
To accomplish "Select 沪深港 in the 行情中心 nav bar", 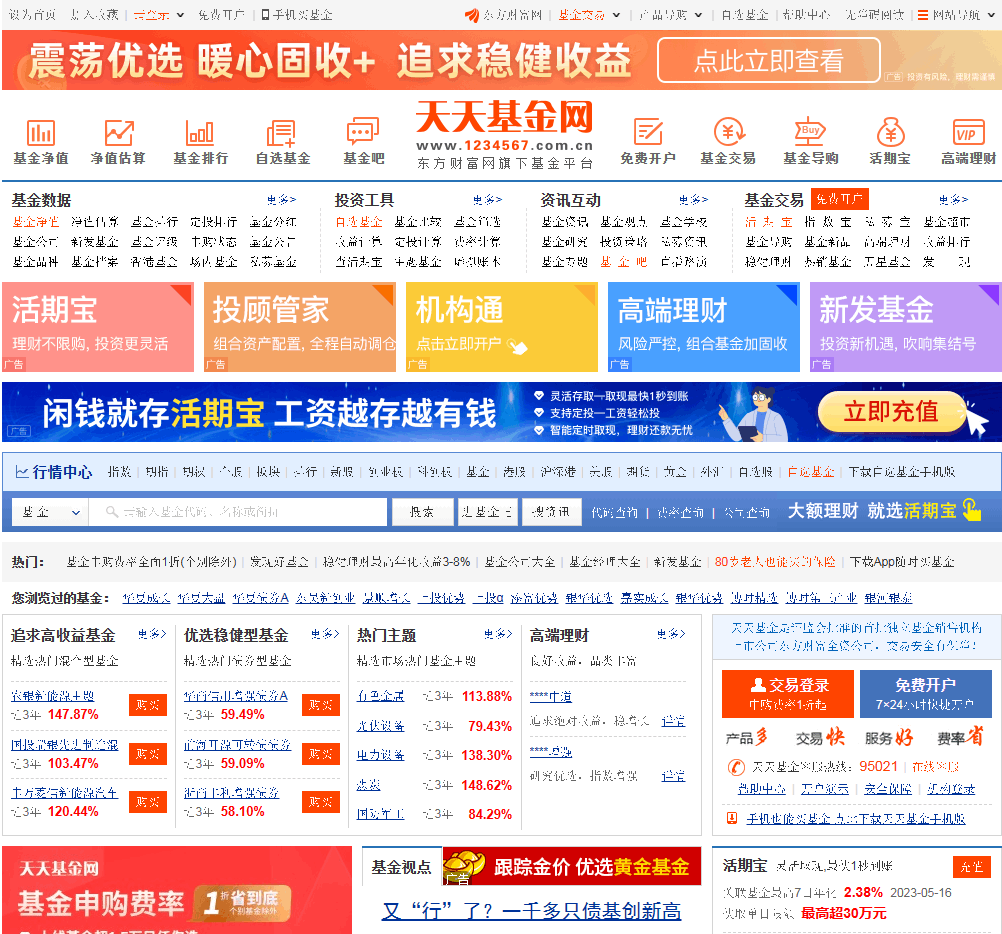I will pos(558,472).
